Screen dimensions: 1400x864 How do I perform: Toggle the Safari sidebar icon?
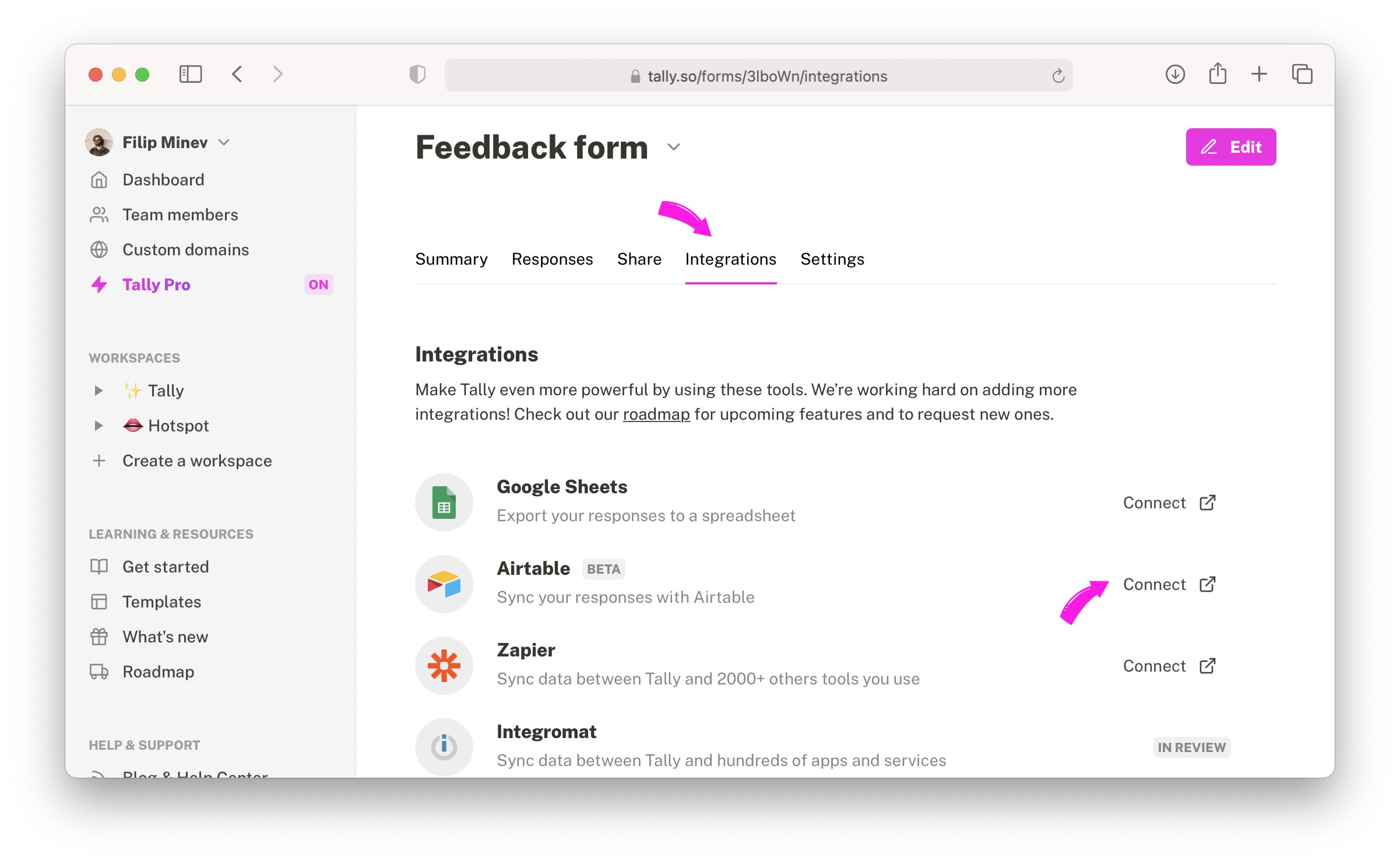[x=191, y=74]
